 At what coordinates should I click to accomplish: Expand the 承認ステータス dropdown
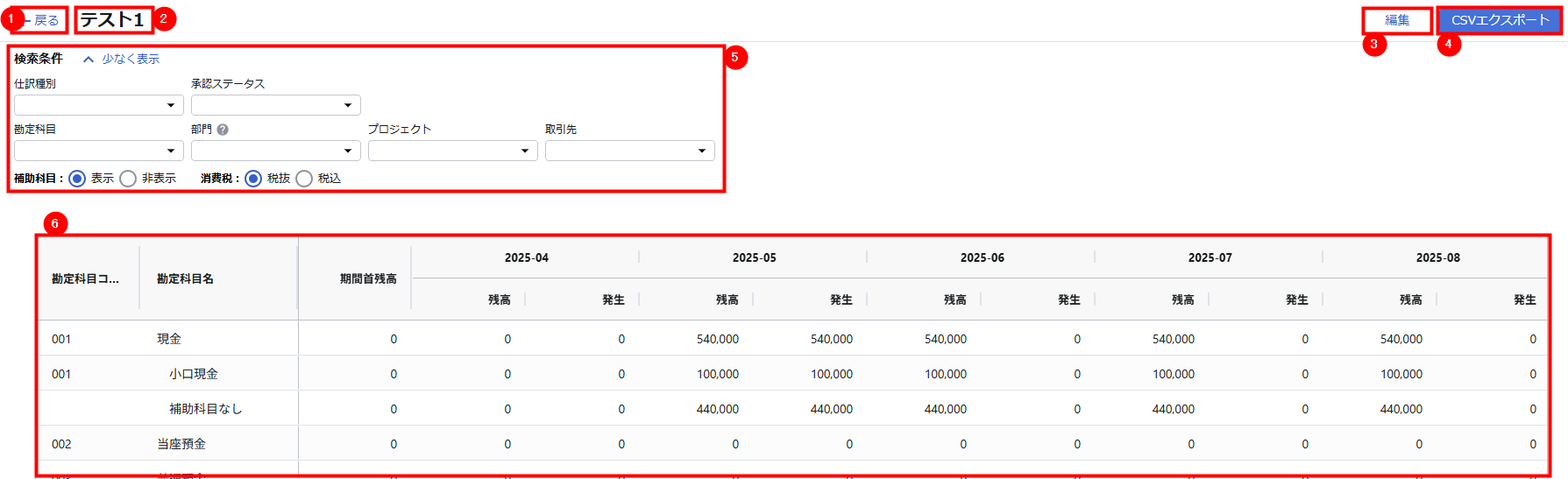click(275, 105)
